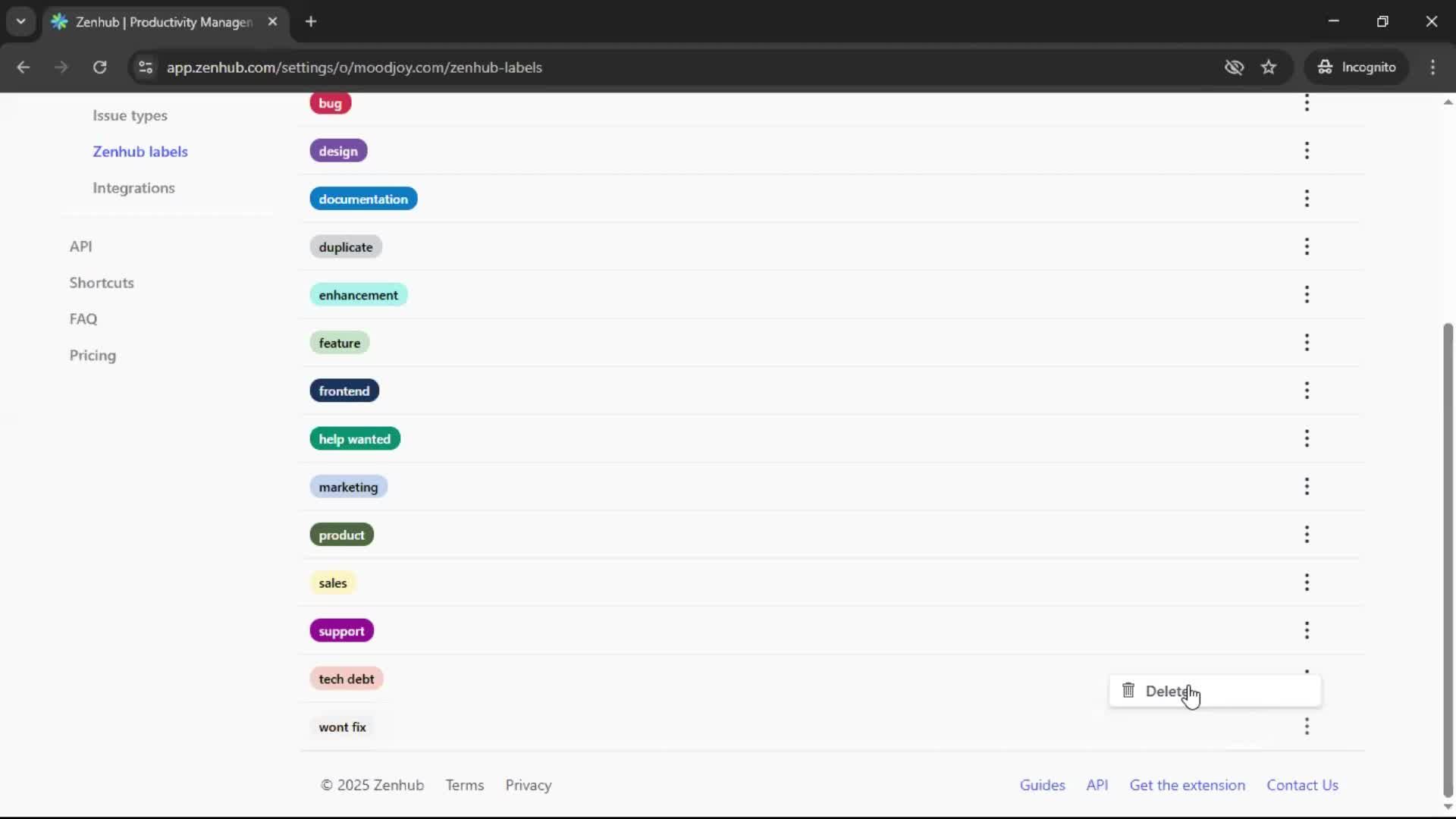Click the vertical scrollbar on the right
1456x819 pixels.
1447,557
